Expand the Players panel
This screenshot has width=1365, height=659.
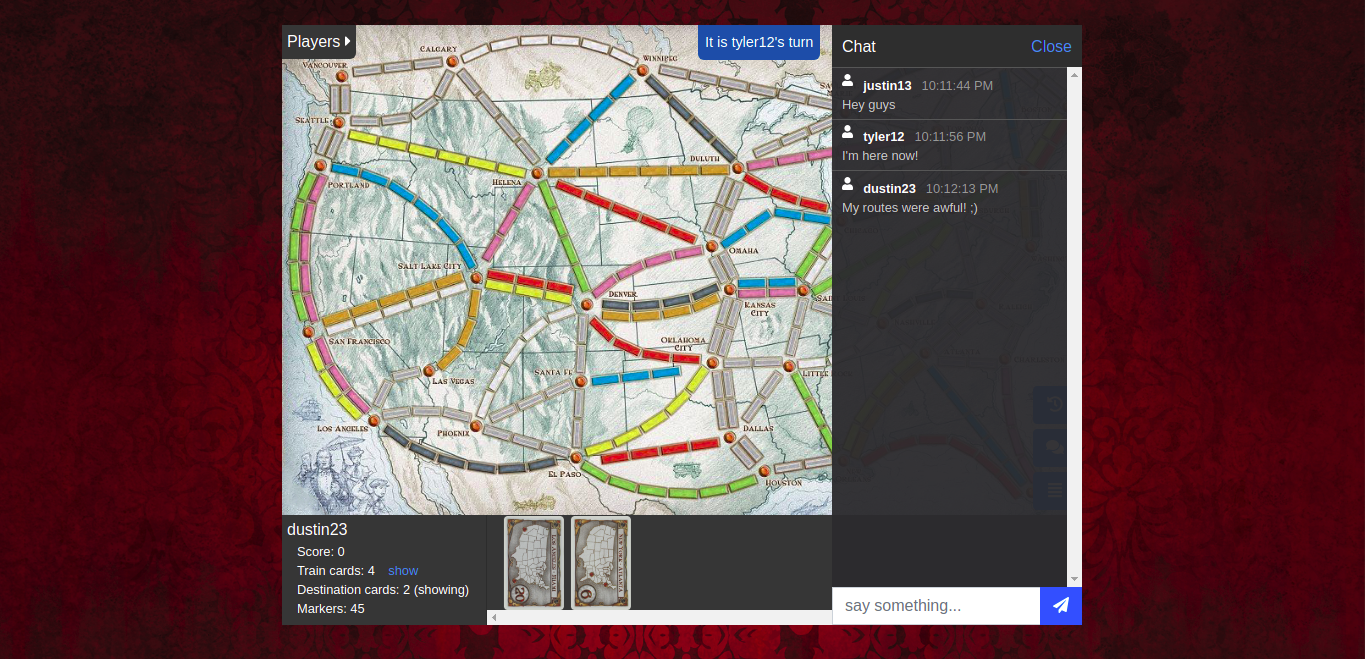tap(318, 42)
